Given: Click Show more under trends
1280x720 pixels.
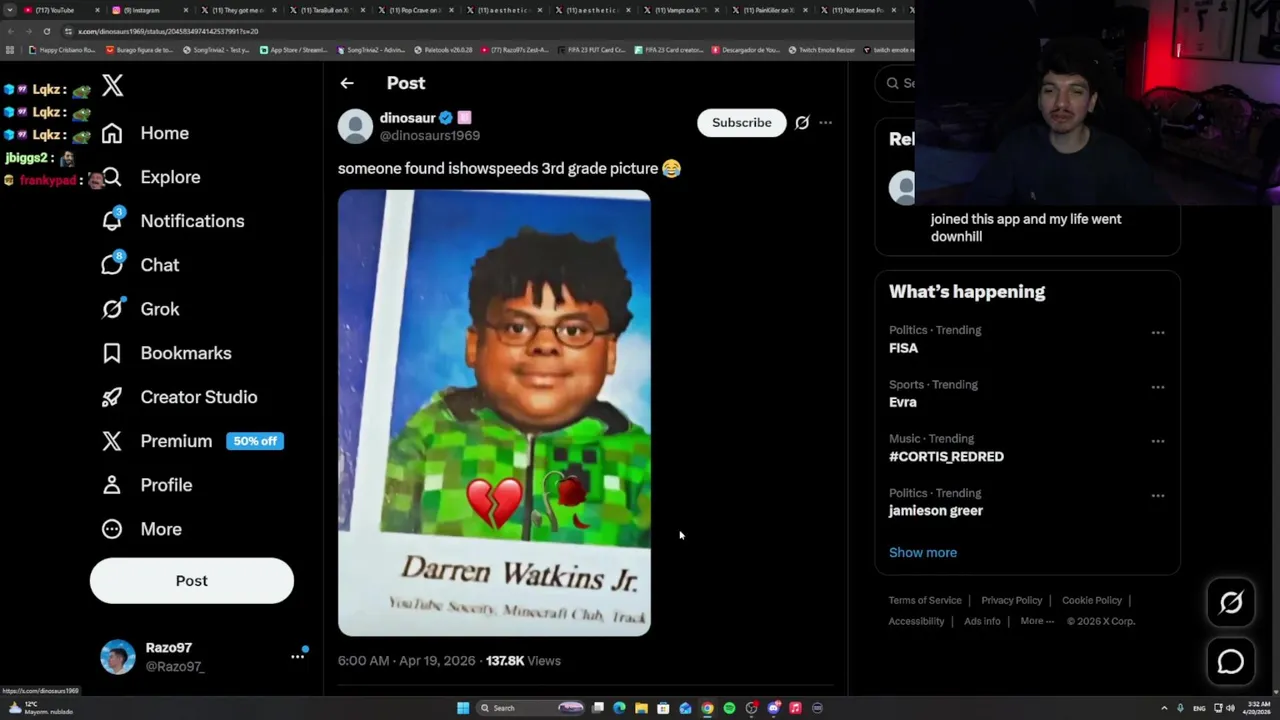Looking at the screenshot, I should pos(923,552).
